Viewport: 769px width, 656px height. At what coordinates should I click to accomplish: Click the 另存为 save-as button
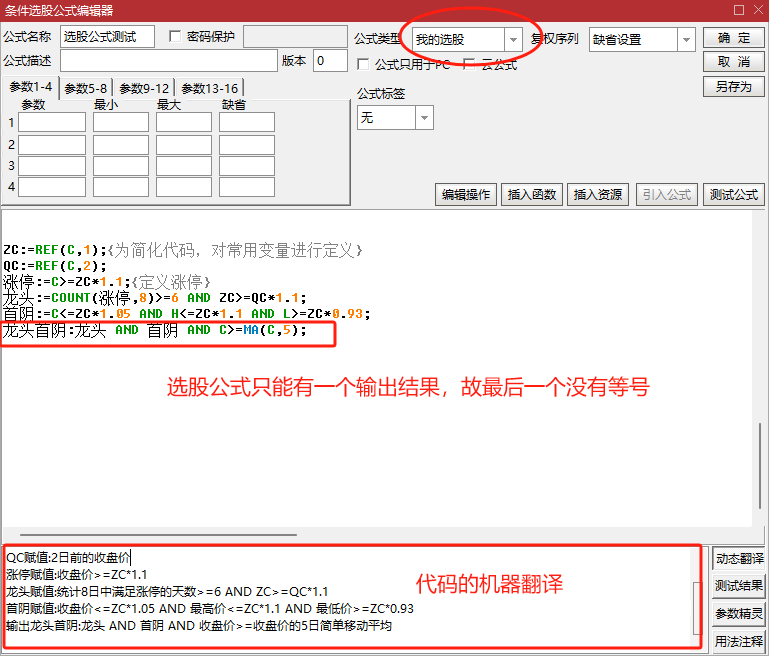[733, 86]
